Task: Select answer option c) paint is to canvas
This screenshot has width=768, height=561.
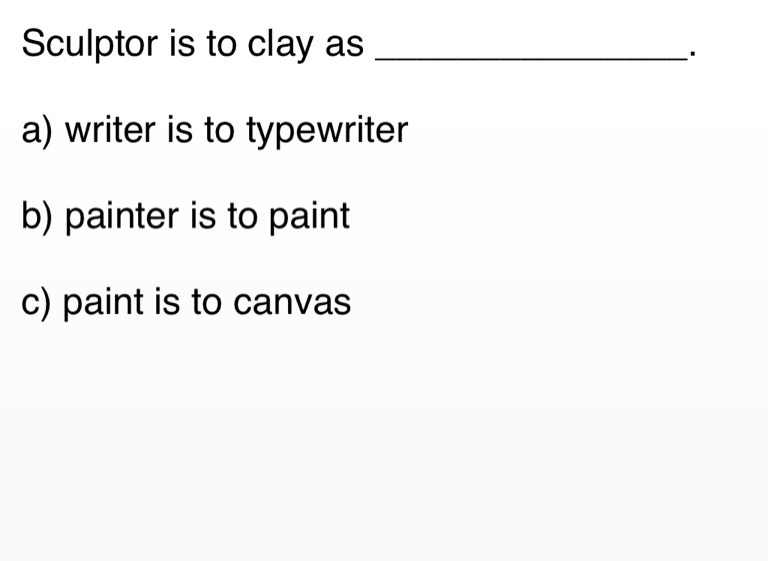Action: (x=186, y=302)
